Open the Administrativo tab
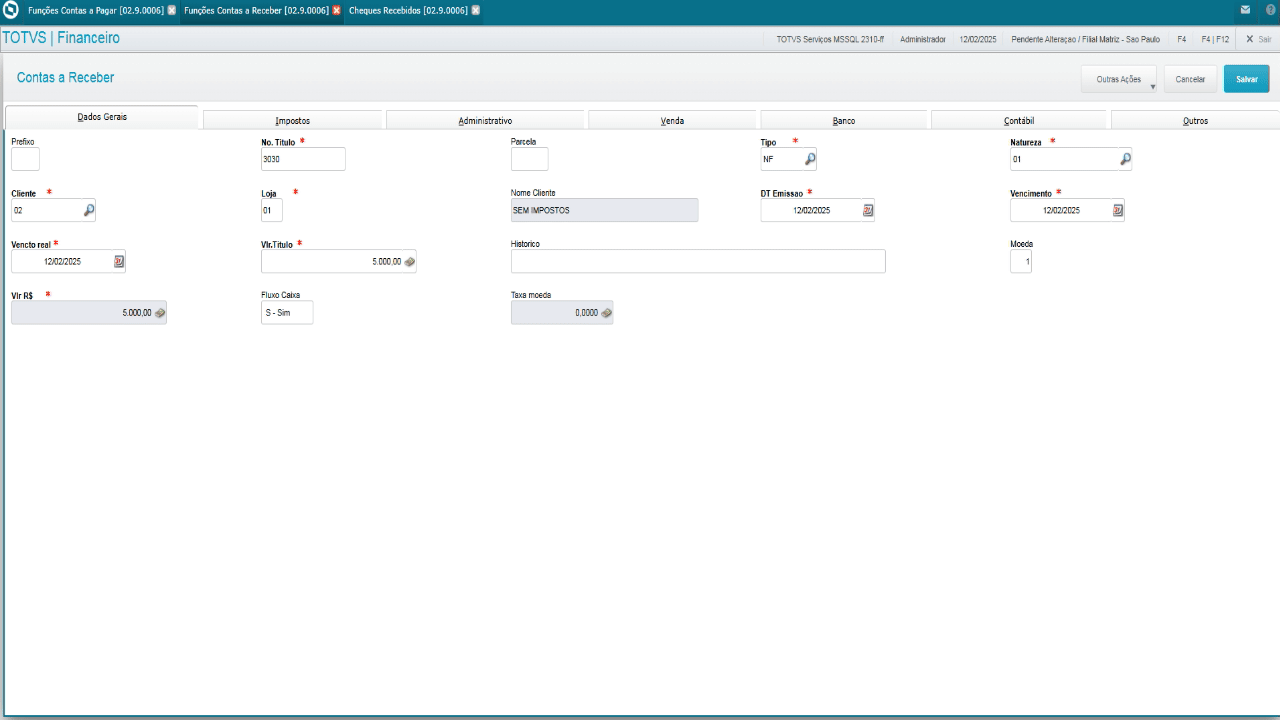The height and width of the screenshot is (720, 1280). coord(485,120)
